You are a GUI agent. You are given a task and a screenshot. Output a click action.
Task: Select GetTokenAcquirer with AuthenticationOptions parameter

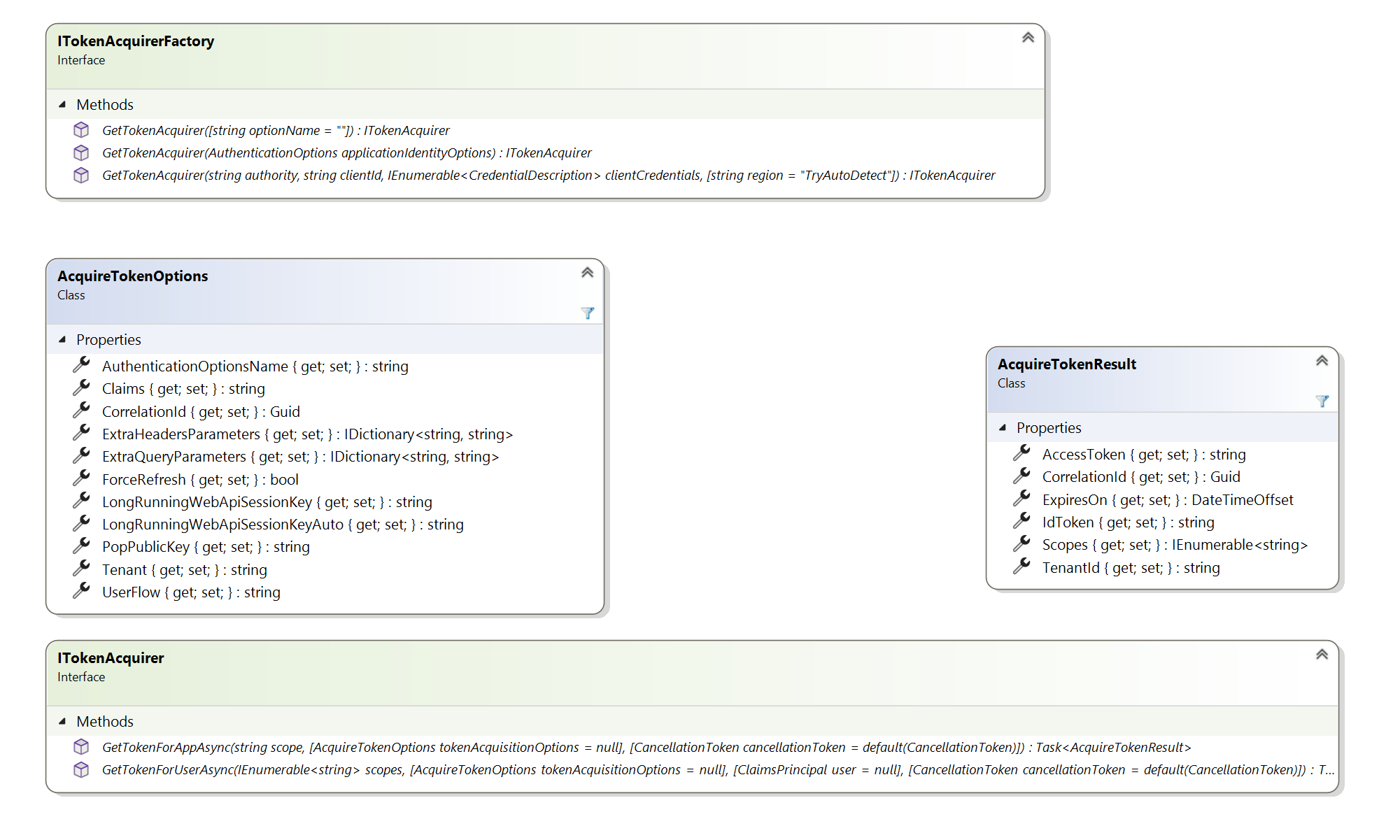[x=346, y=153]
